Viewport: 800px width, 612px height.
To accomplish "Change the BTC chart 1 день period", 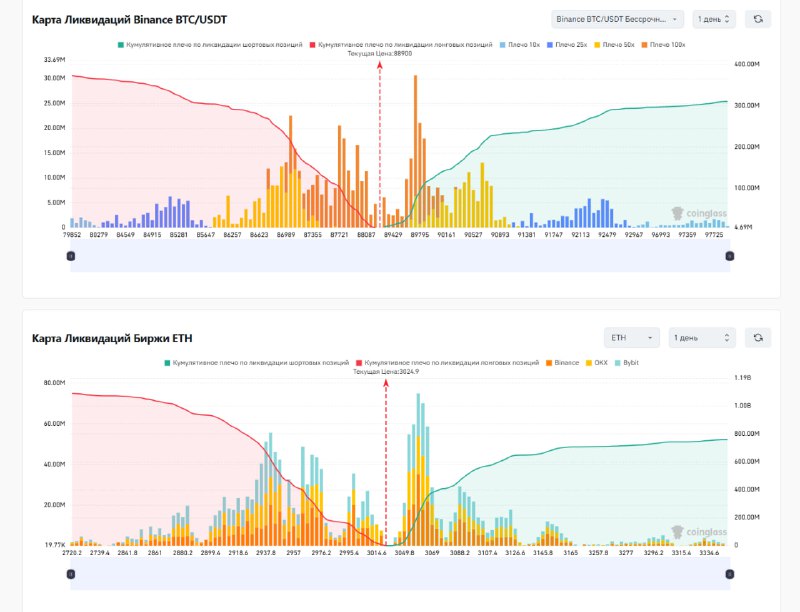I will (x=715, y=19).
